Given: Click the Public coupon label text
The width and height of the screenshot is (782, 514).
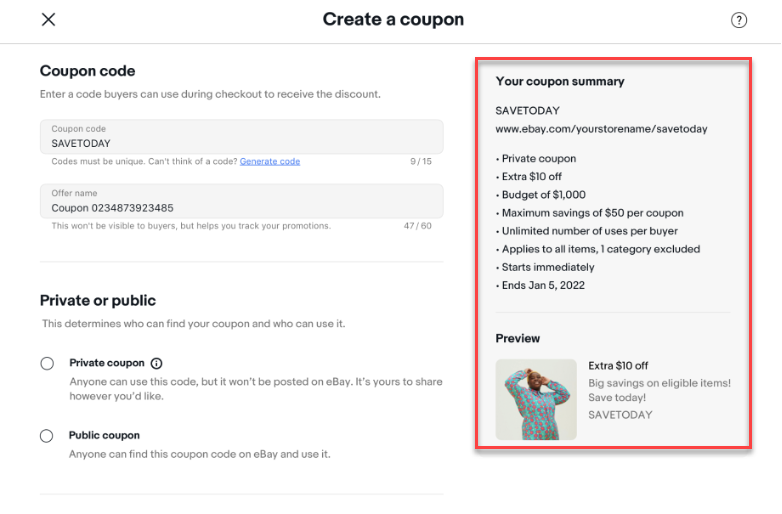Looking at the screenshot, I should click(x=104, y=436).
